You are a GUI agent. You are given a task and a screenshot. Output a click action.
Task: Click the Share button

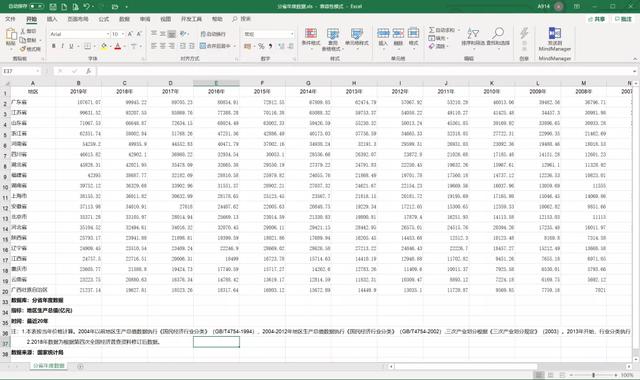coord(596,19)
